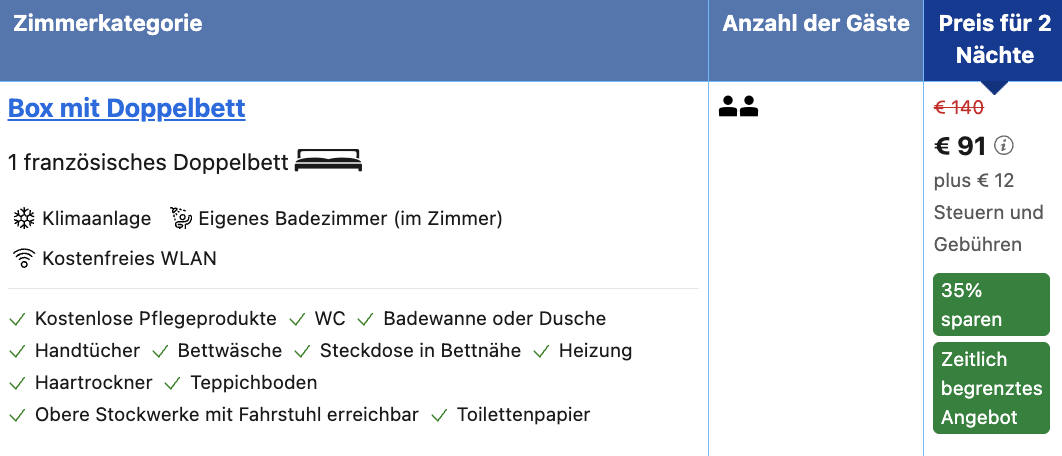Image resolution: width=1062 pixels, height=456 pixels.
Task: Click the Badewanne oder Dusche amenity text
Action: click(x=494, y=318)
